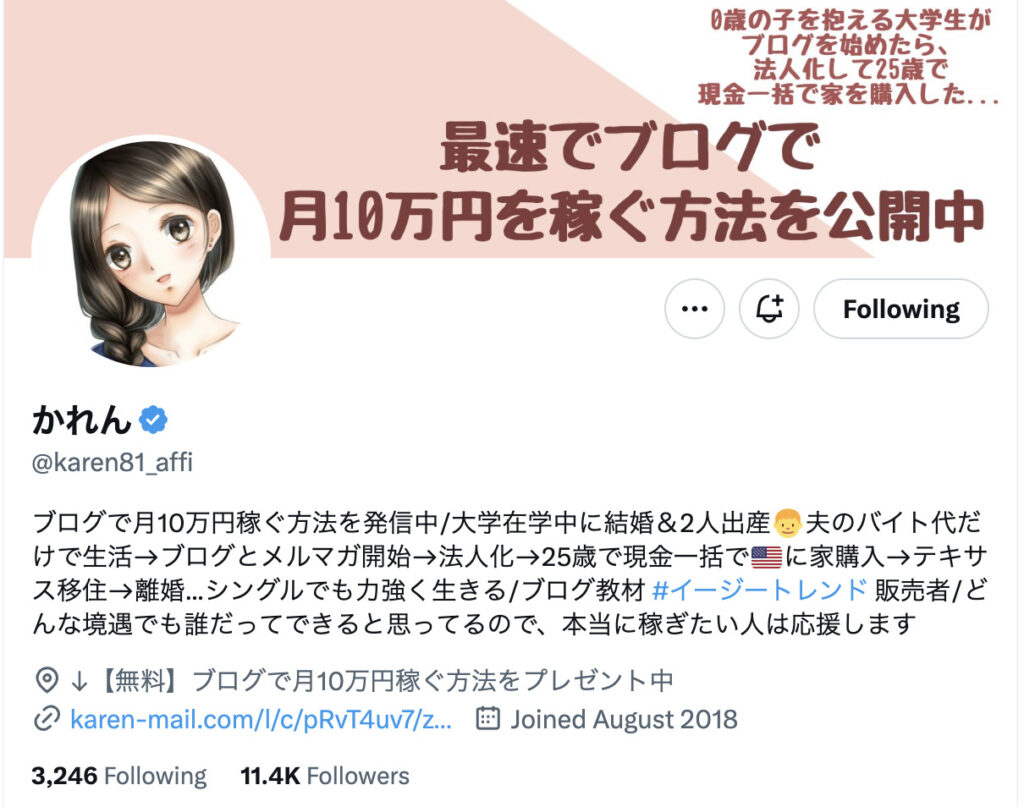1024x807 pixels.
Task: Click the location text about 無料 ブログ
Action: coord(372,681)
